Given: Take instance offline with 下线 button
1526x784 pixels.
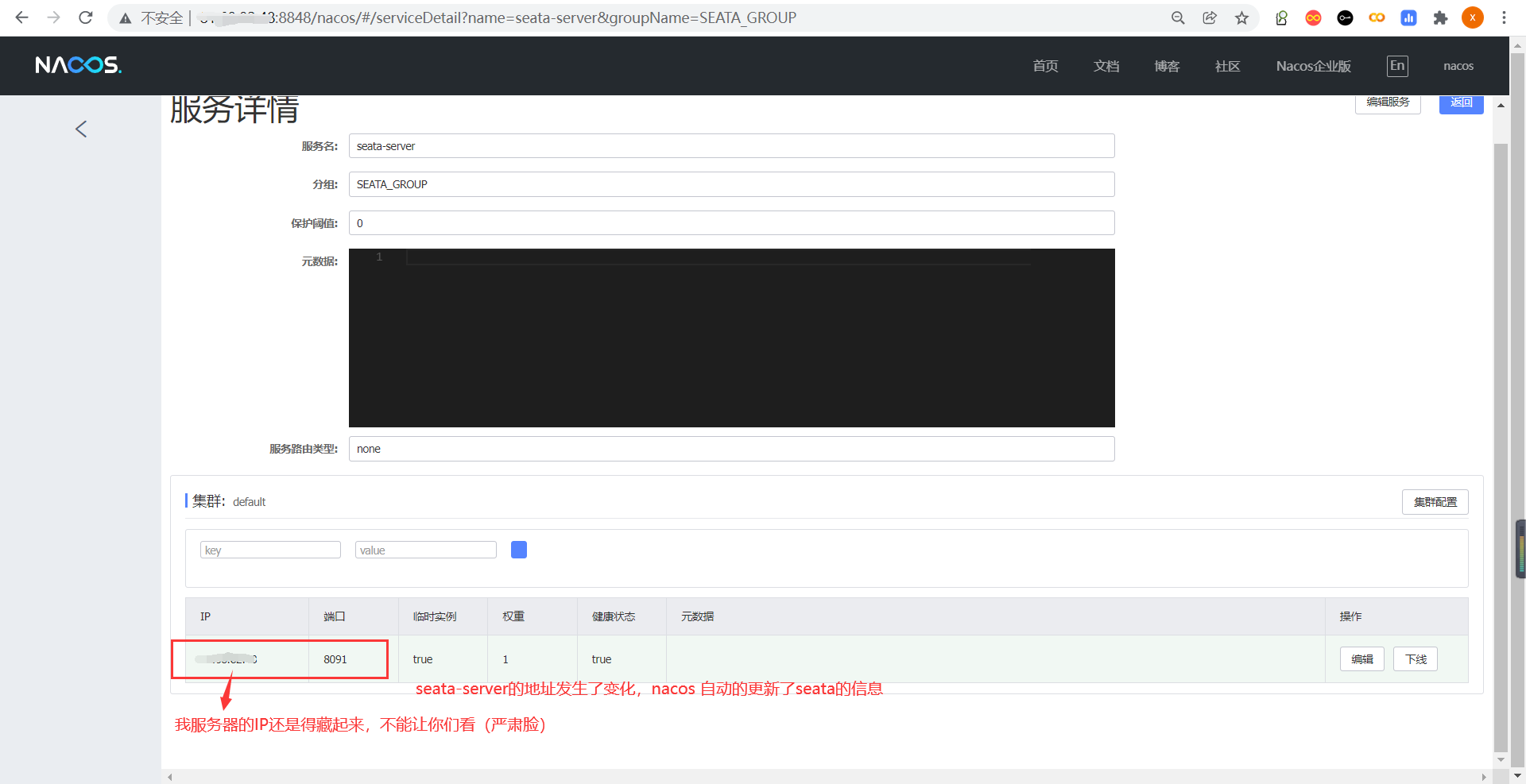Looking at the screenshot, I should click(x=1415, y=658).
